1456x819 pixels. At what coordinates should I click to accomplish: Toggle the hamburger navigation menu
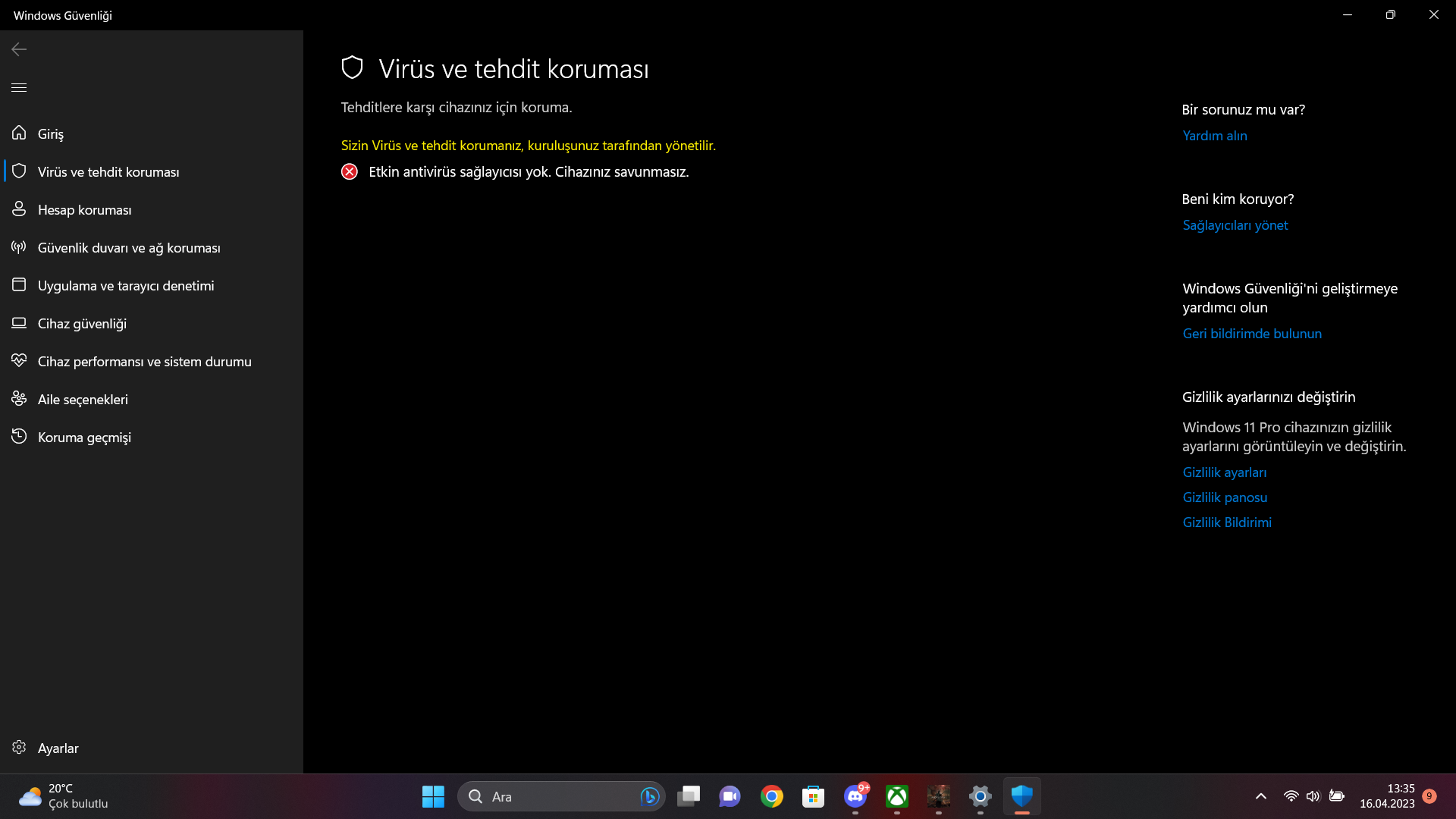point(19,87)
